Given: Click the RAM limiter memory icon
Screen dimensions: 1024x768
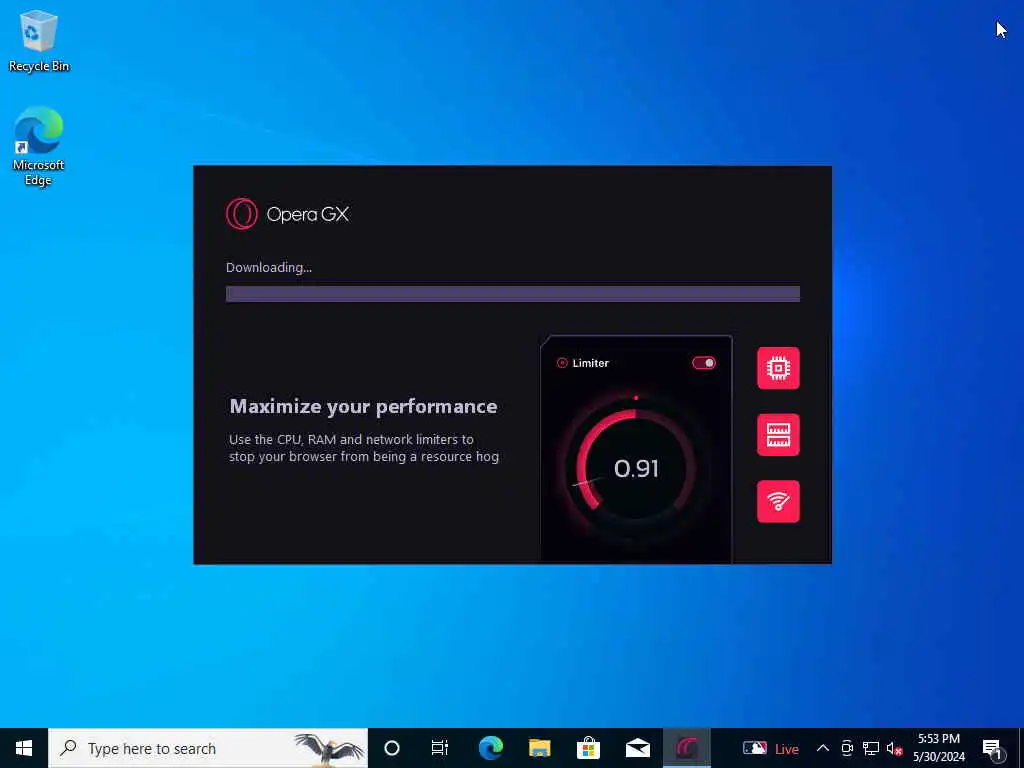Looking at the screenshot, I should 778,435.
